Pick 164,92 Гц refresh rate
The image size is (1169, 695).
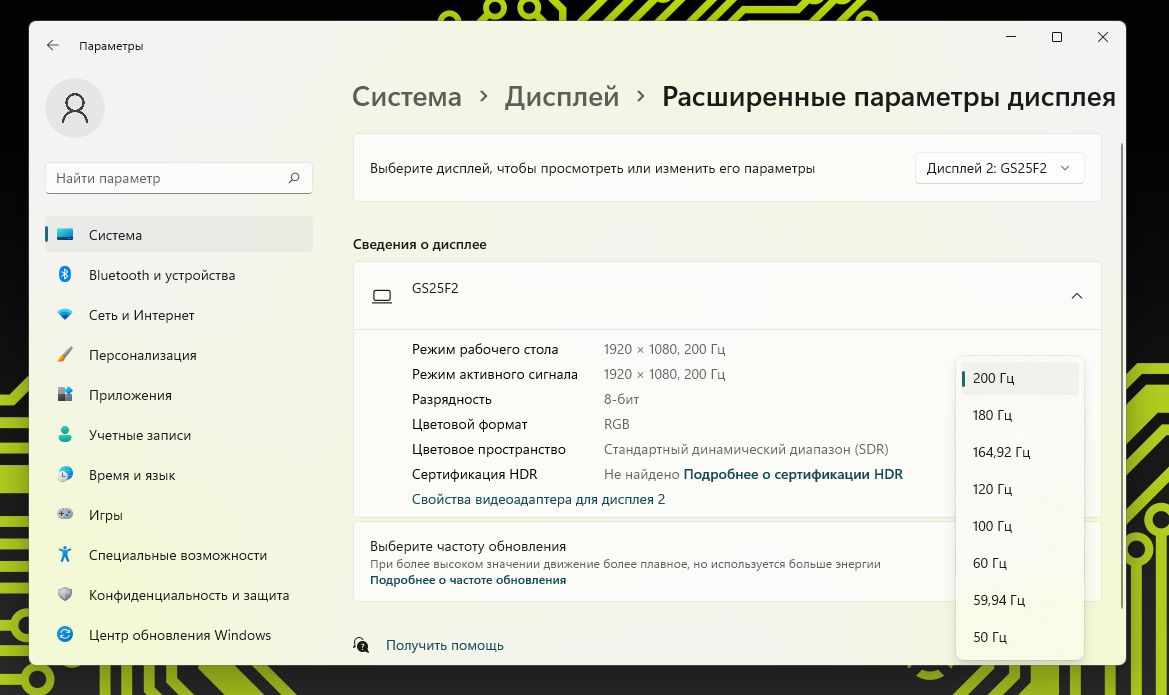[x=1001, y=452]
